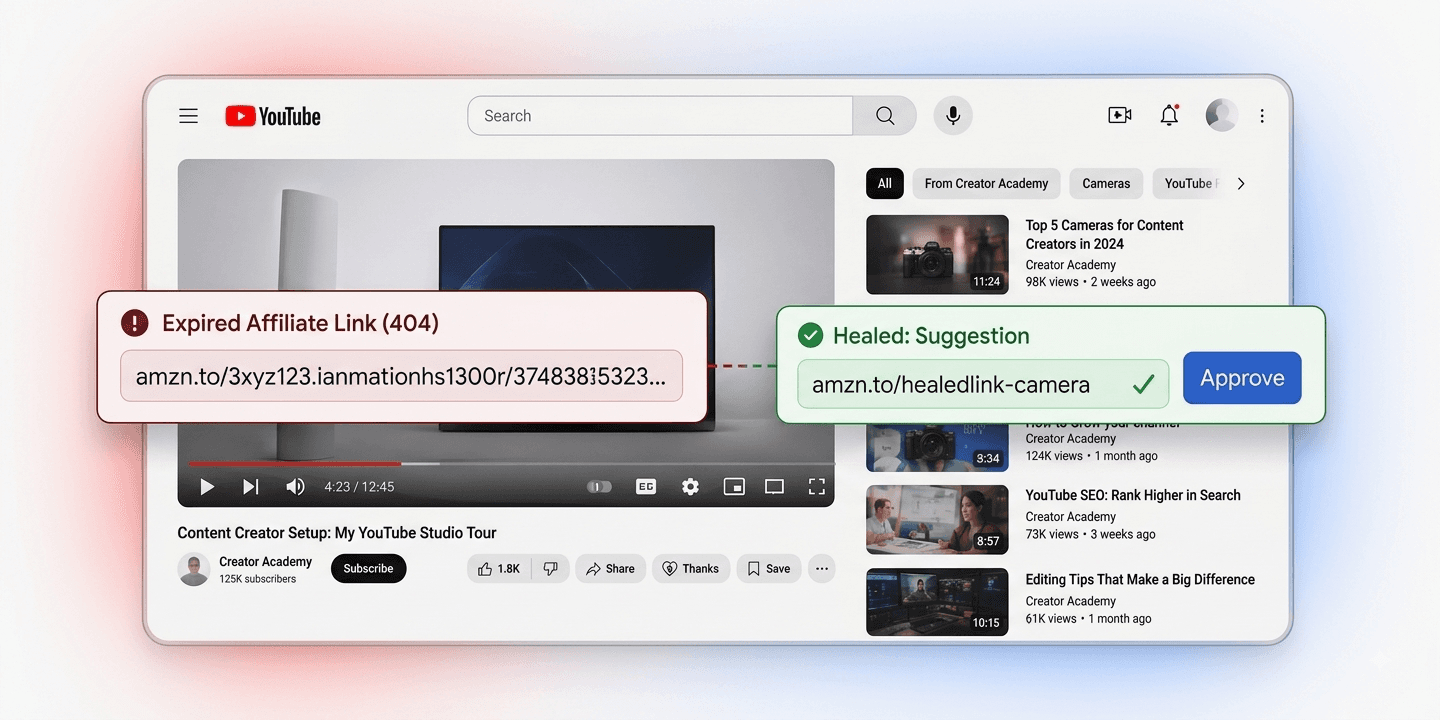Skip to the next video
1440x720 pixels.
251,487
